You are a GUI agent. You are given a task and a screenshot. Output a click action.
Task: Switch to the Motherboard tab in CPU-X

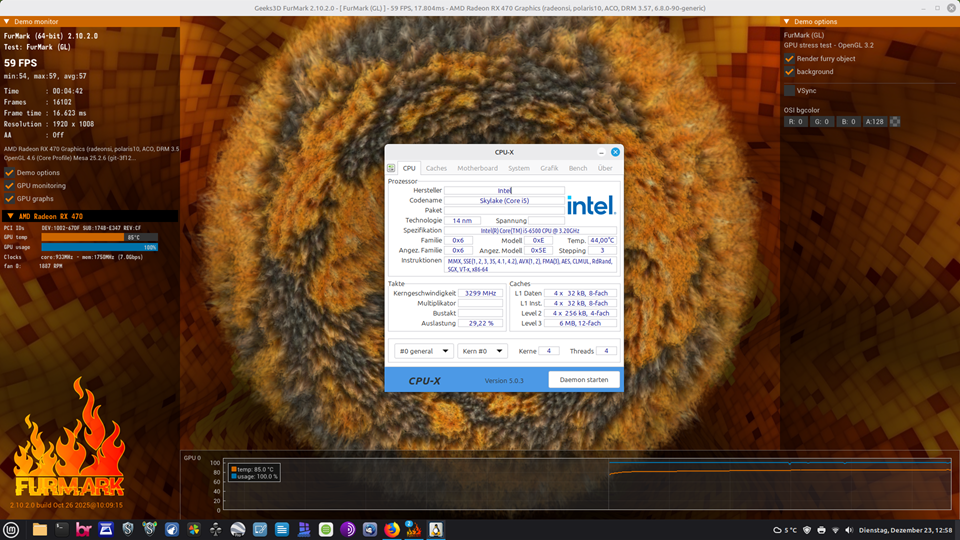pyautogui.click(x=477, y=168)
